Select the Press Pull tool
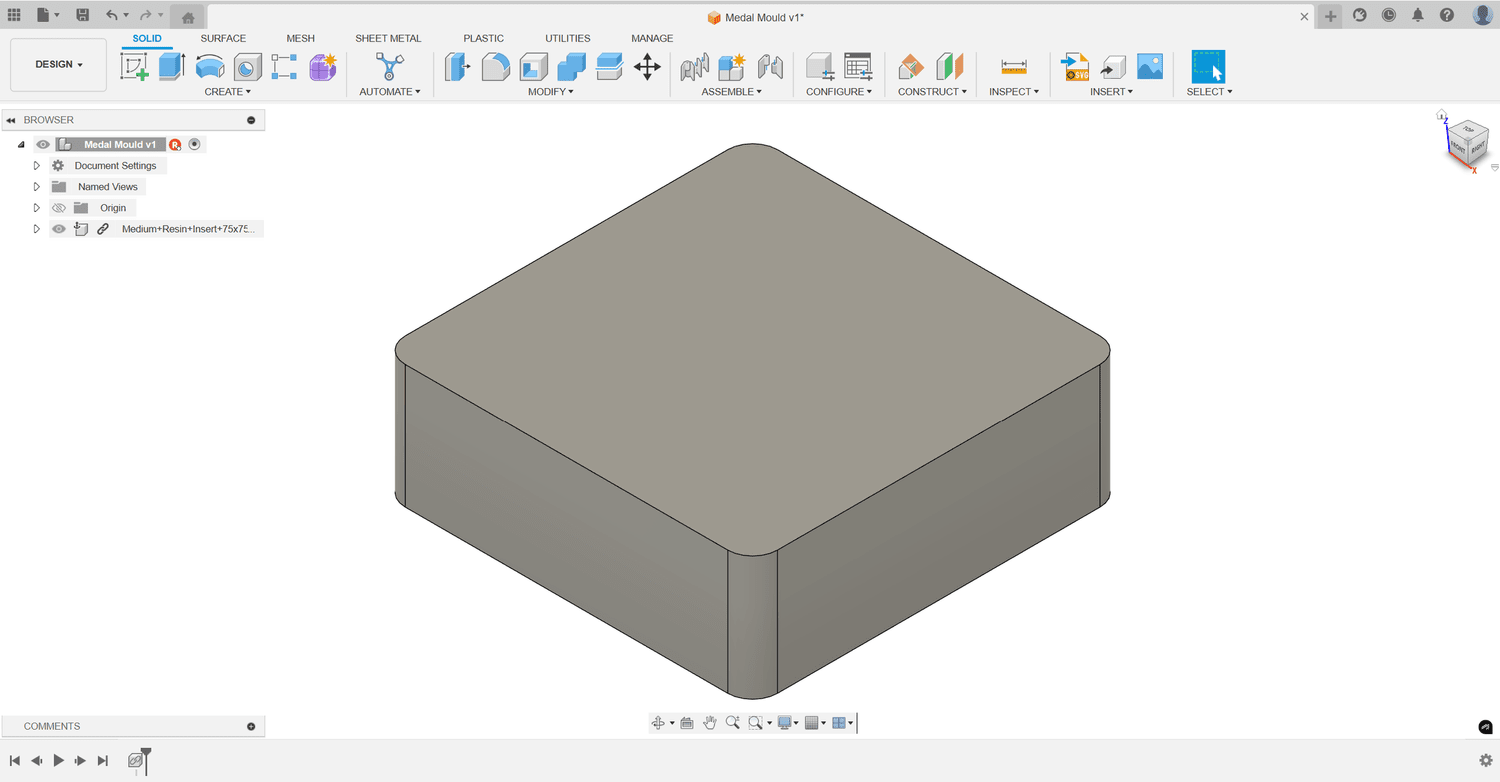 coord(457,67)
